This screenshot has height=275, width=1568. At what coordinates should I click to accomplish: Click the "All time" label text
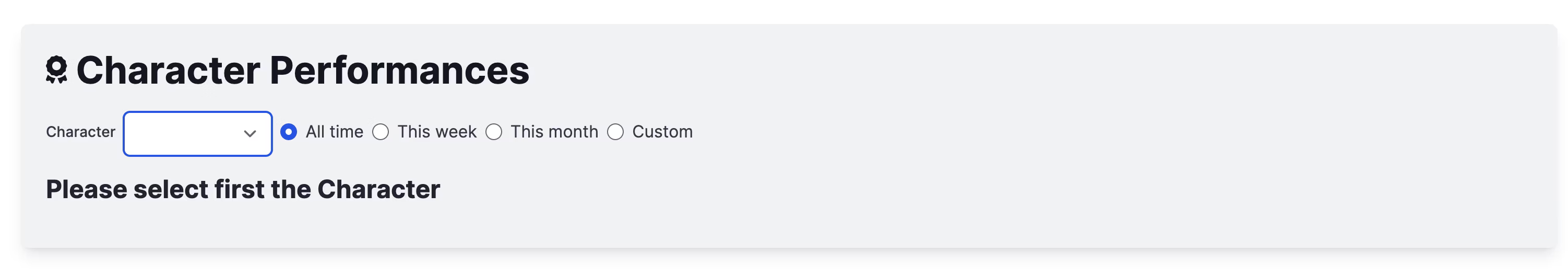(334, 132)
